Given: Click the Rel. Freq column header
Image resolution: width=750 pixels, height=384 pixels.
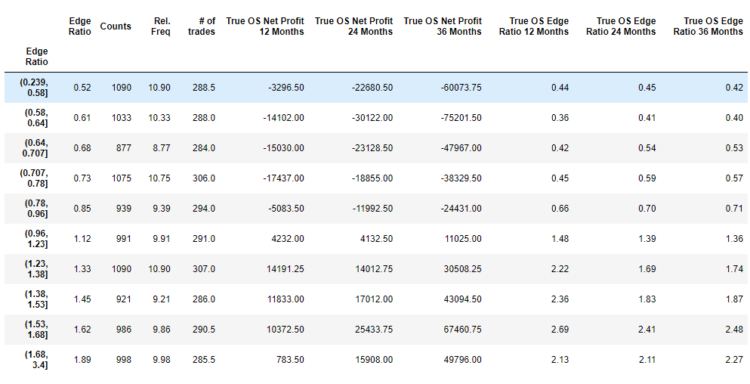Looking at the screenshot, I should (x=160, y=26).
